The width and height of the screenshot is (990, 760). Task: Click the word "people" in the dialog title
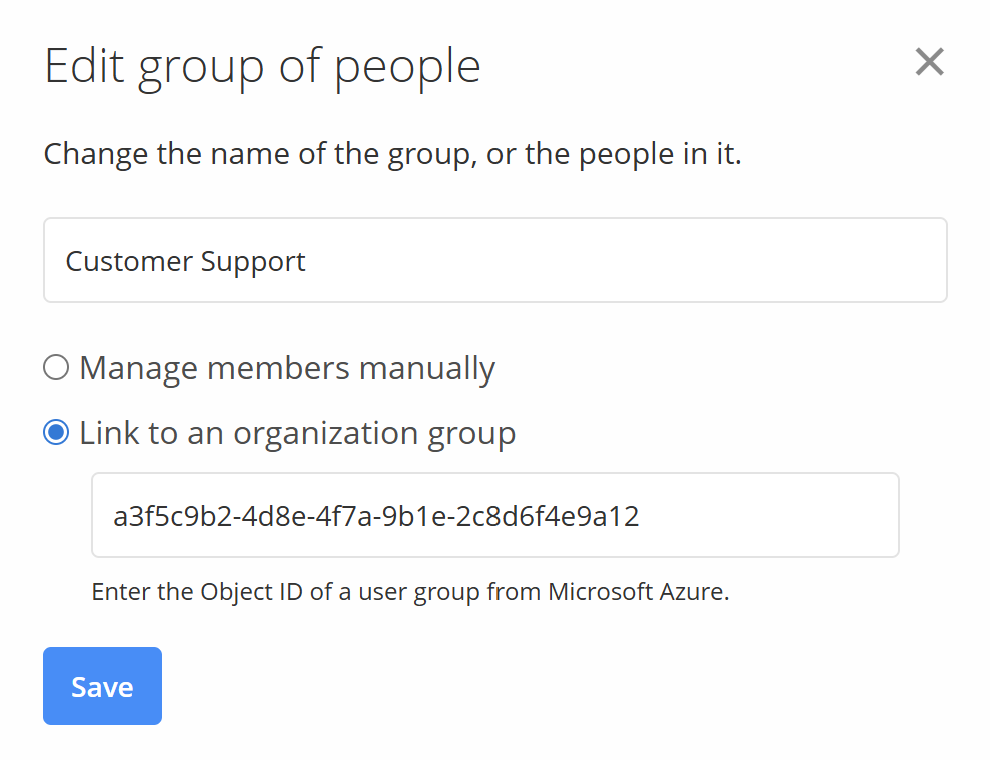407,66
